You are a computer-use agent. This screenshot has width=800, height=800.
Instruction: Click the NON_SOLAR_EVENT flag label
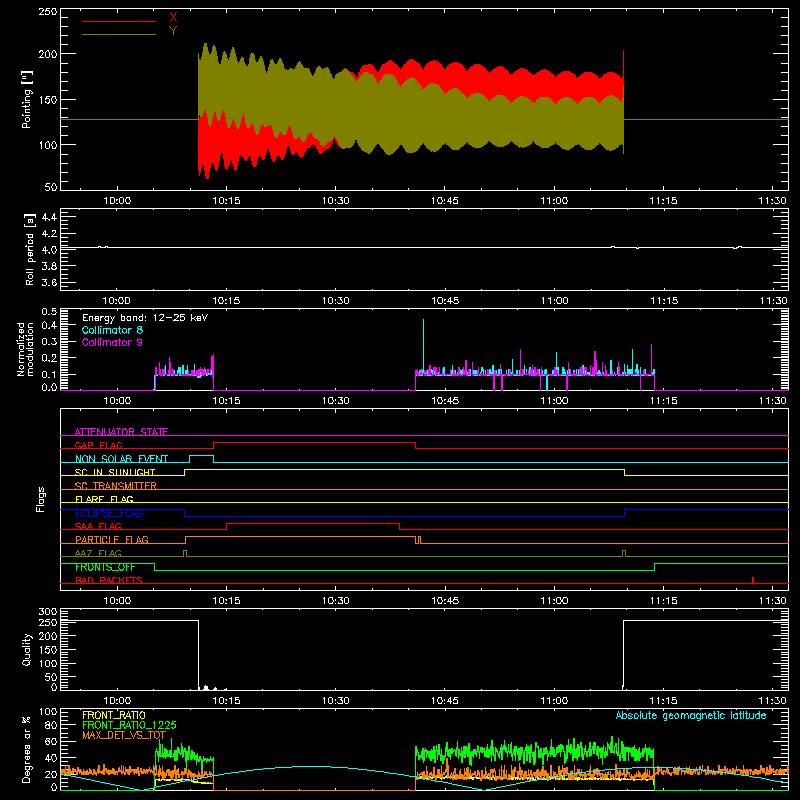click(x=121, y=459)
